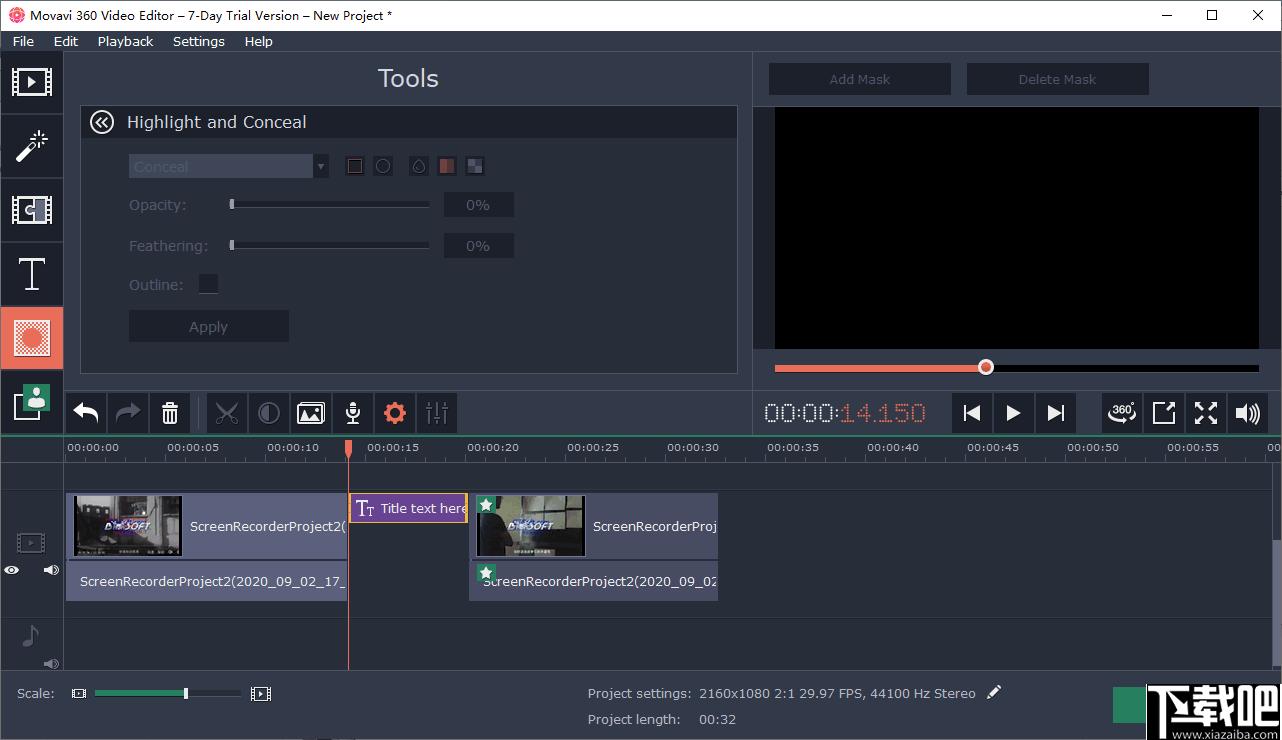Open the Transitions tab
Viewport: 1282px width, 740px height.
31,210
